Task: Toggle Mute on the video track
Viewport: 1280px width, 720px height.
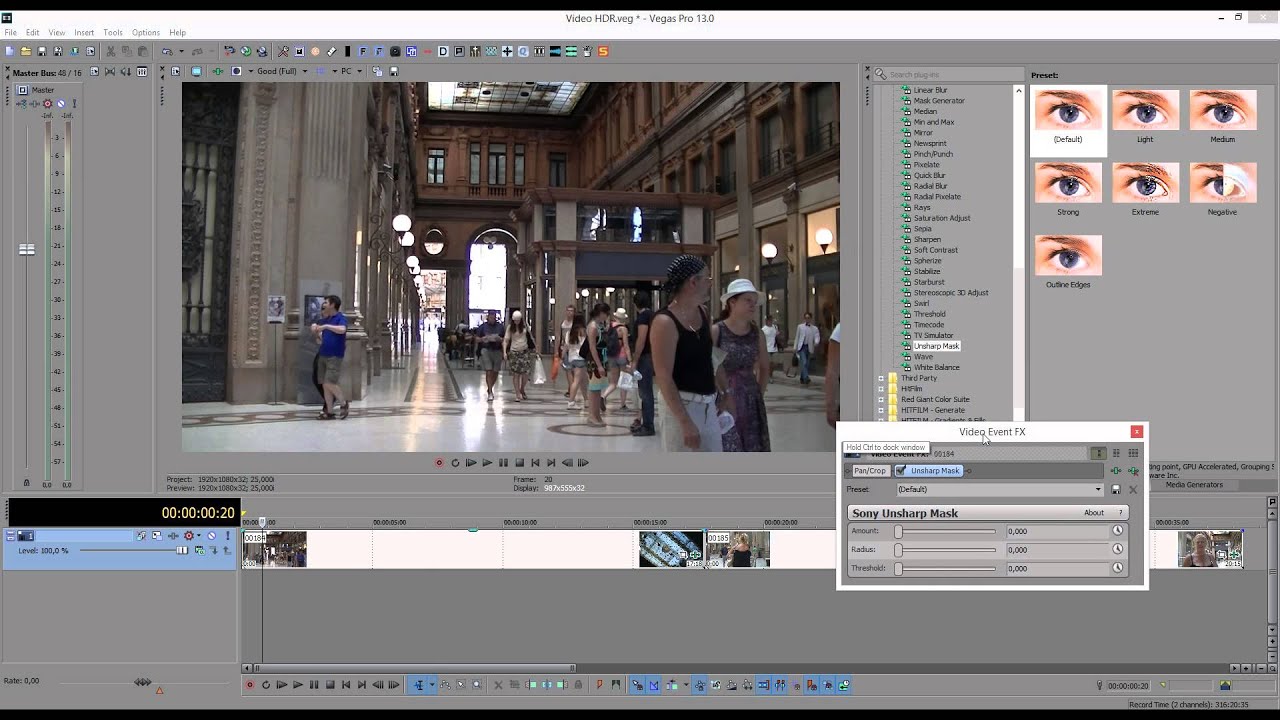Action: tap(211, 536)
